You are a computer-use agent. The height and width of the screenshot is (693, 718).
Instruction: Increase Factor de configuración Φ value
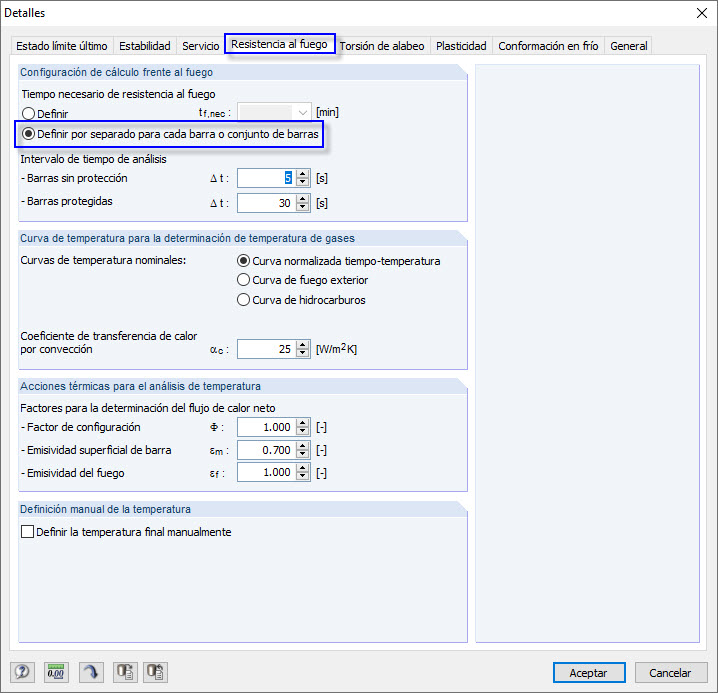pos(303,423)
